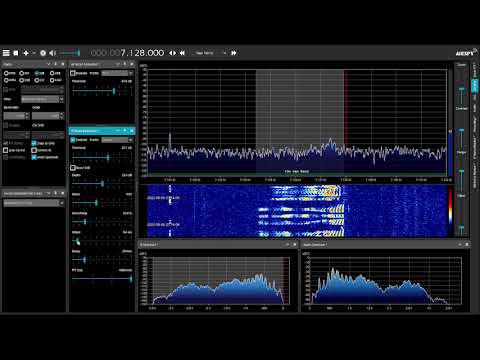Close the Source panel

(62, 193)
